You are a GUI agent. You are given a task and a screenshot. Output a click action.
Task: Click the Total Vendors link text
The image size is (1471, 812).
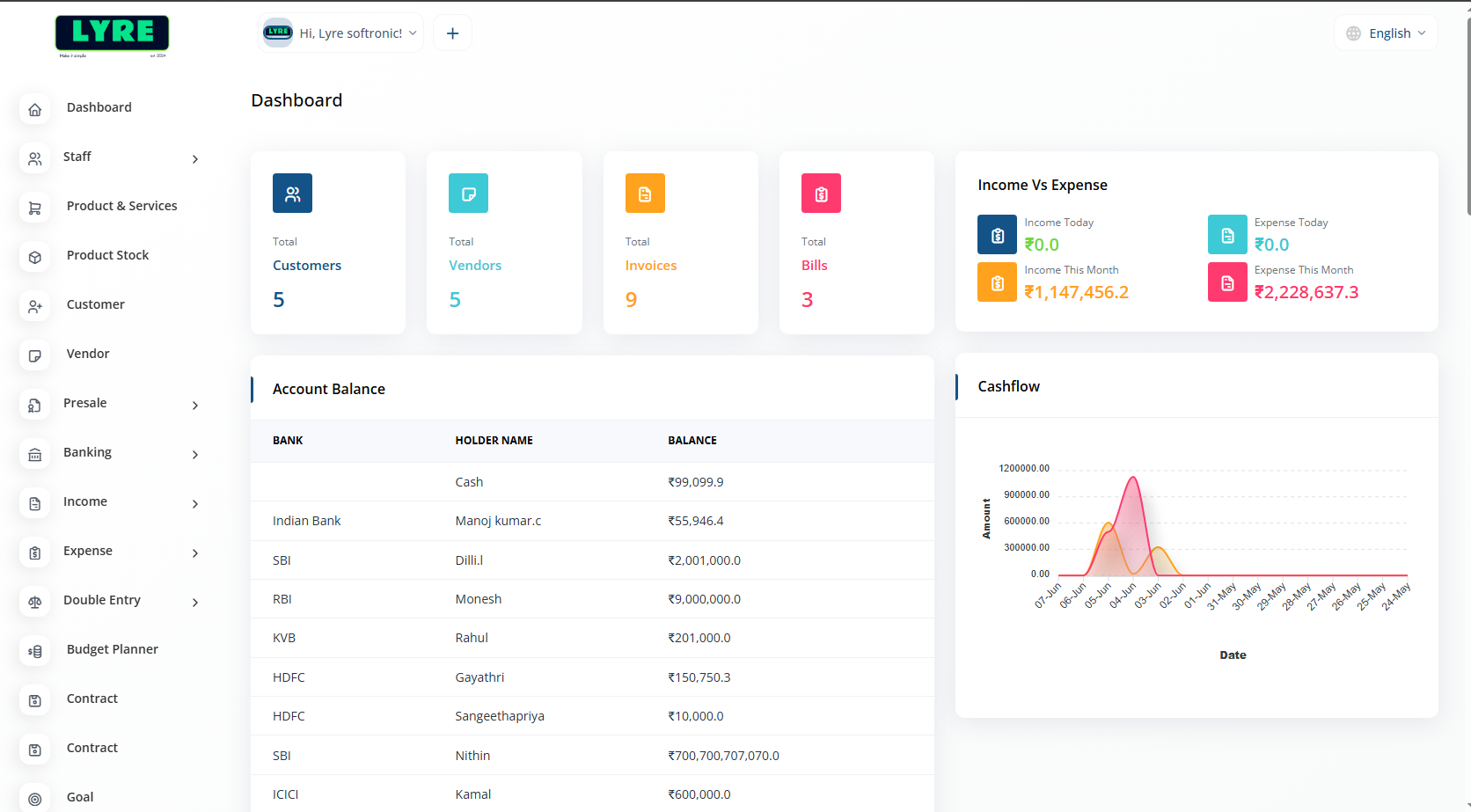[475, 266]
